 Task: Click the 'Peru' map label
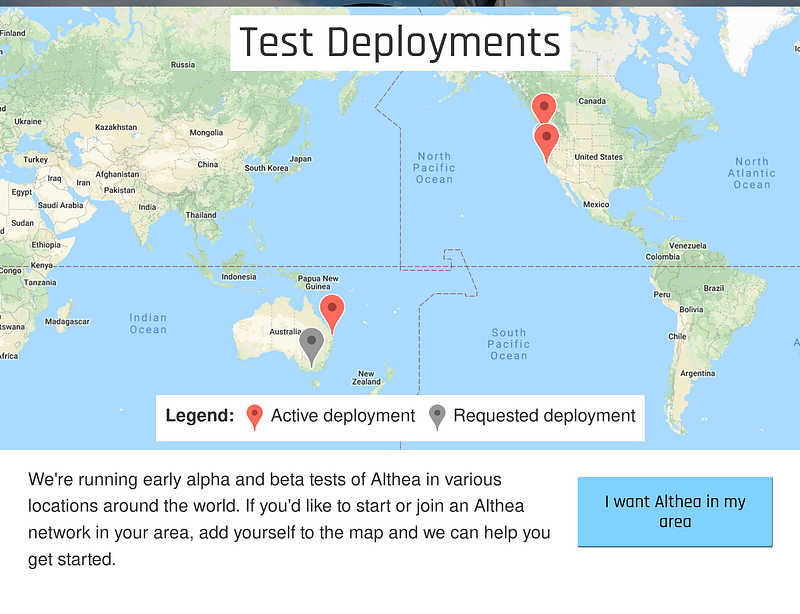[662, 294]
